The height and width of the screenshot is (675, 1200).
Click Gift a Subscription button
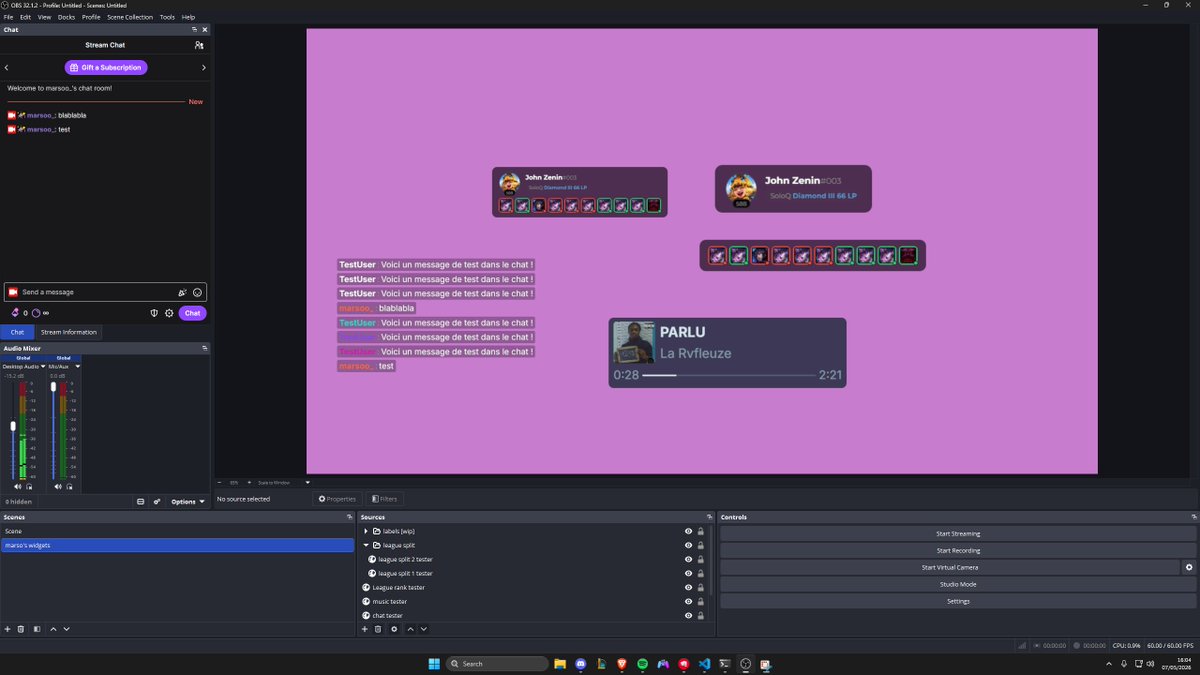pos(106,67)
